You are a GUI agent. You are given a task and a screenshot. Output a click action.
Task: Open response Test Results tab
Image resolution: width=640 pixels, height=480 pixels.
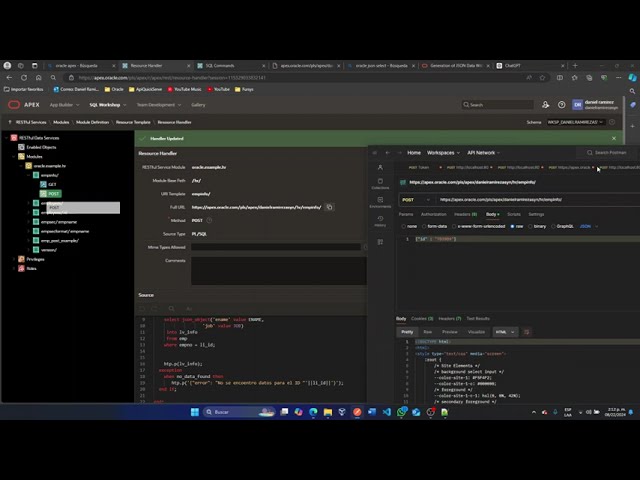(x=478, y=319)
